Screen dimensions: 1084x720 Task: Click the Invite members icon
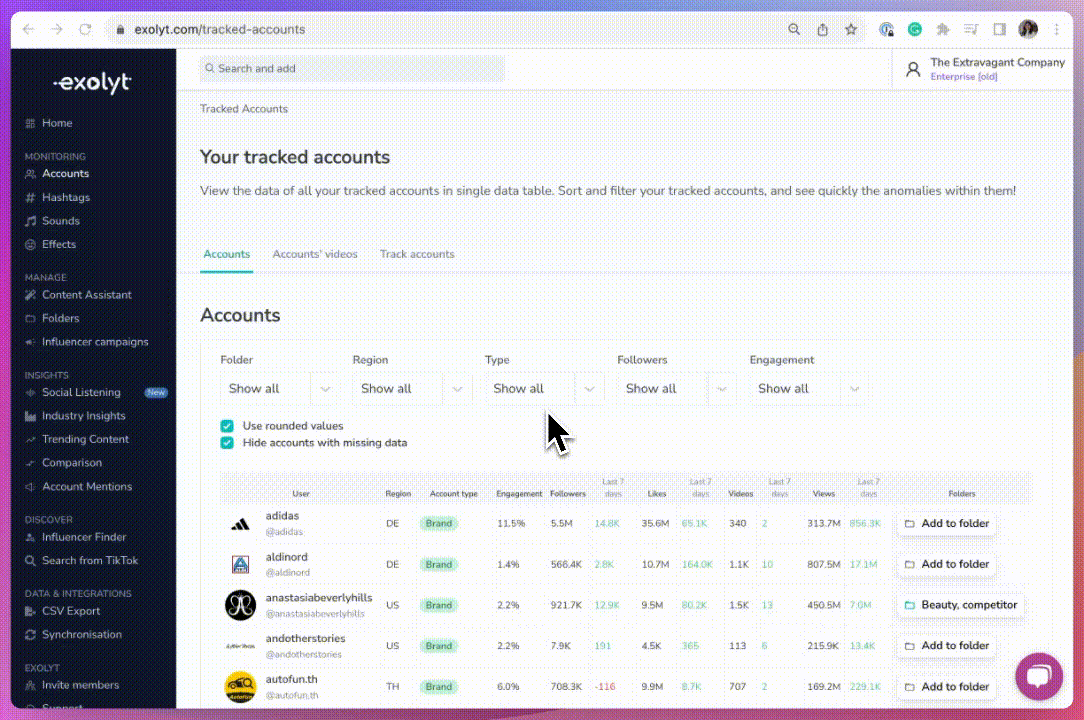[30, 685]
